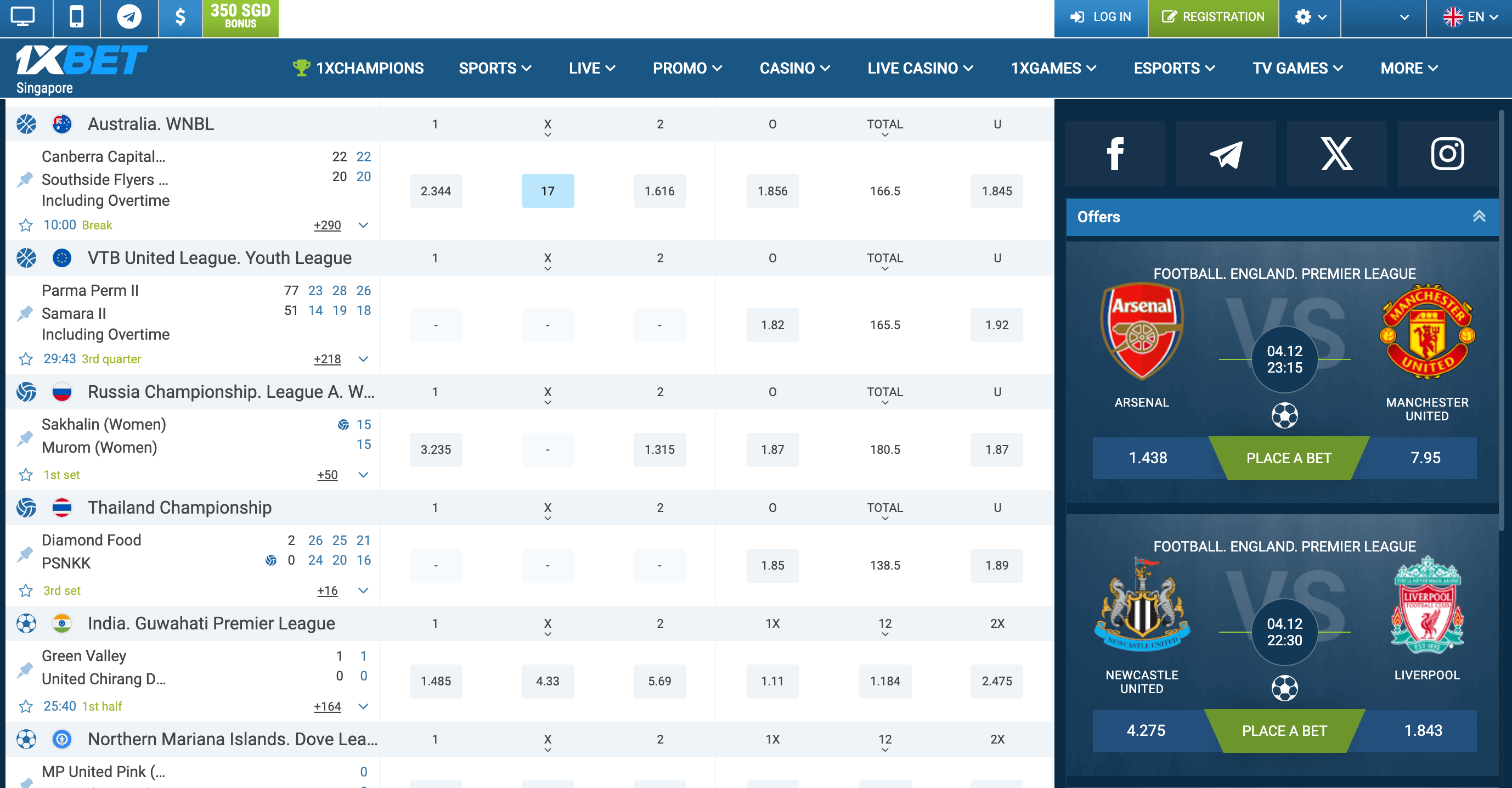Open the 1XCHAMPIONS menu

click(358, 68)
